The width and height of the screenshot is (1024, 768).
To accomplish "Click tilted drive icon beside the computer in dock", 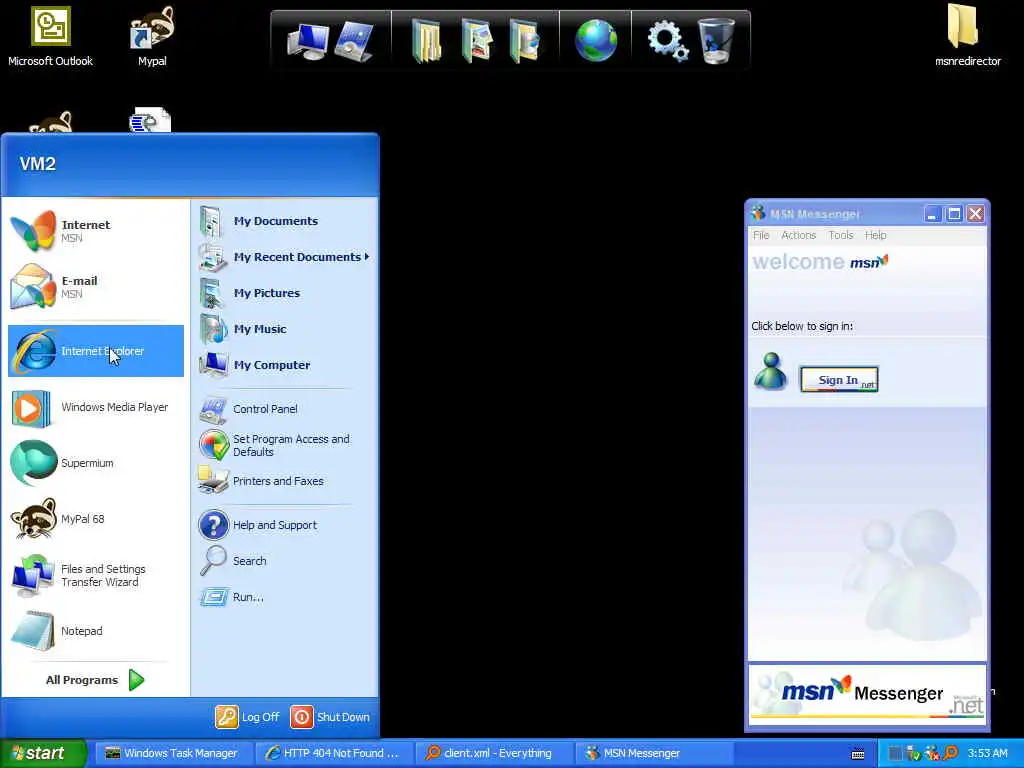I will 355,40.
